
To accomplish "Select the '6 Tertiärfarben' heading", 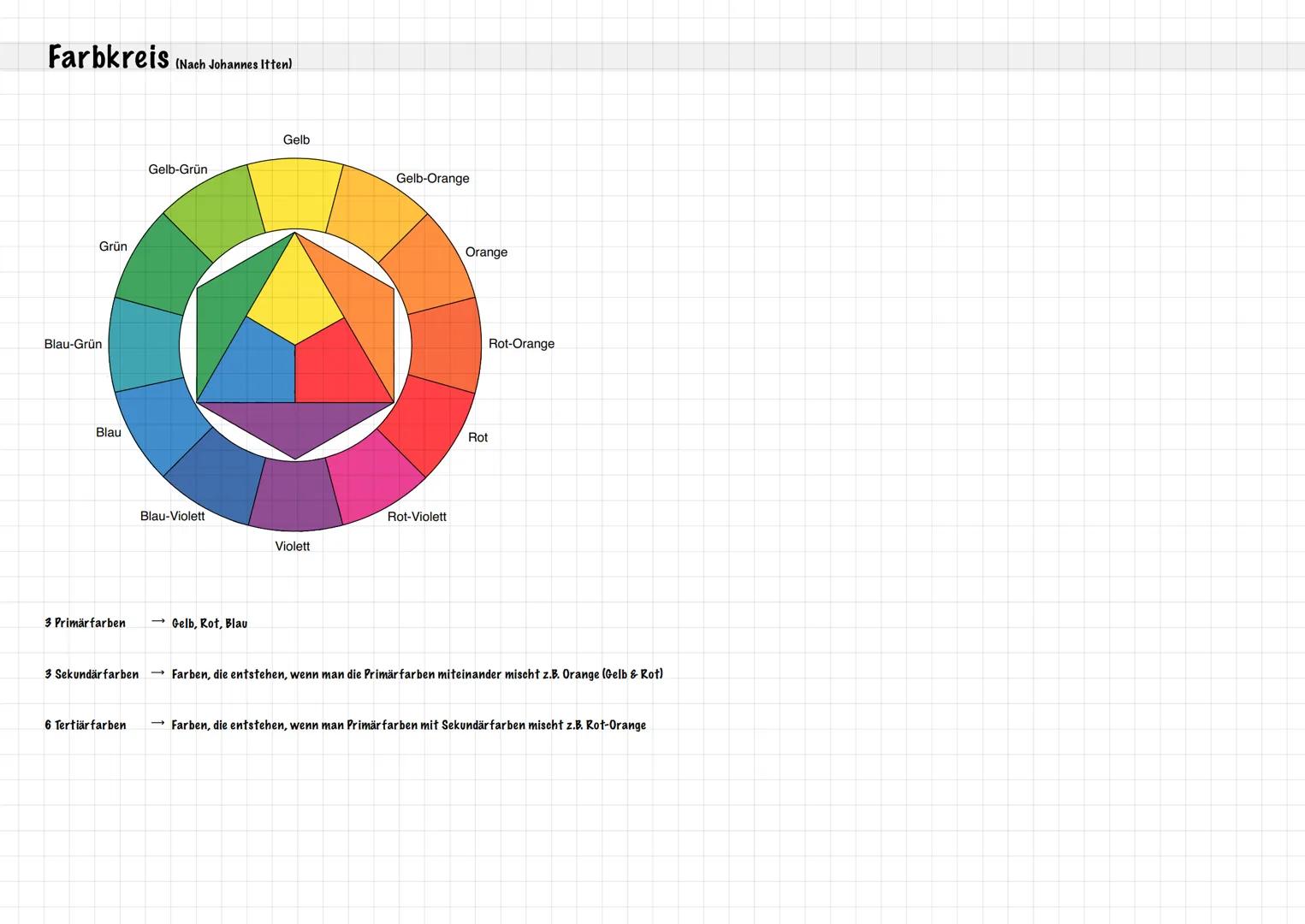I will pos(85,725).
